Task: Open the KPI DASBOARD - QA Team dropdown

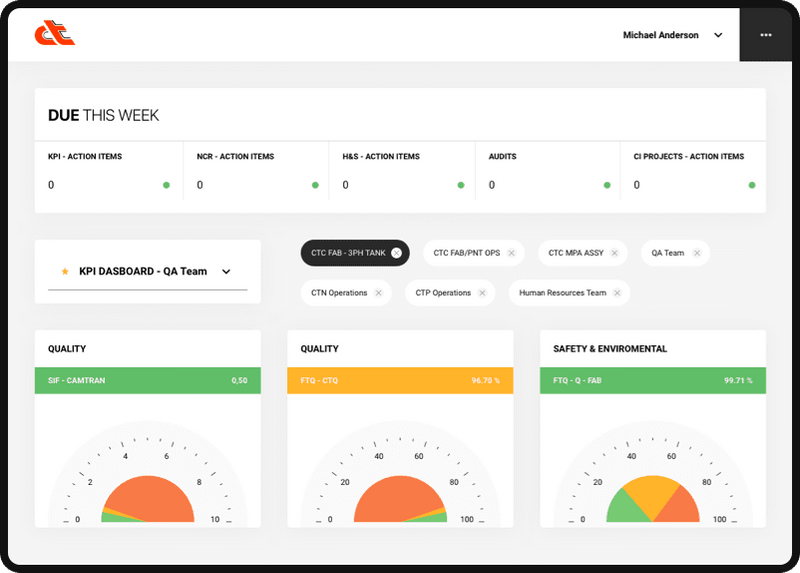Action: pos(147,271)
